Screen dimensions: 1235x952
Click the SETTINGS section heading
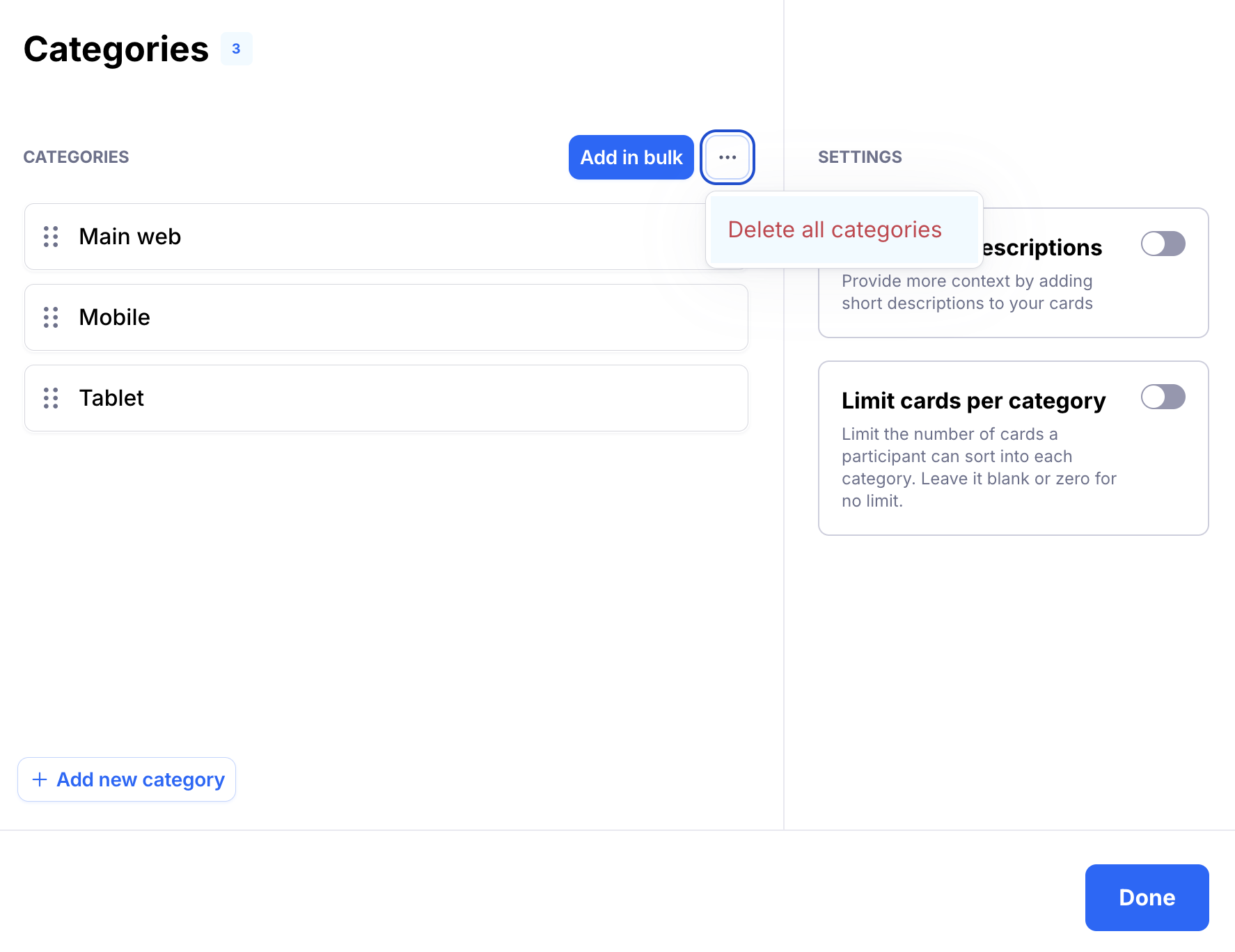click(860, 157)
